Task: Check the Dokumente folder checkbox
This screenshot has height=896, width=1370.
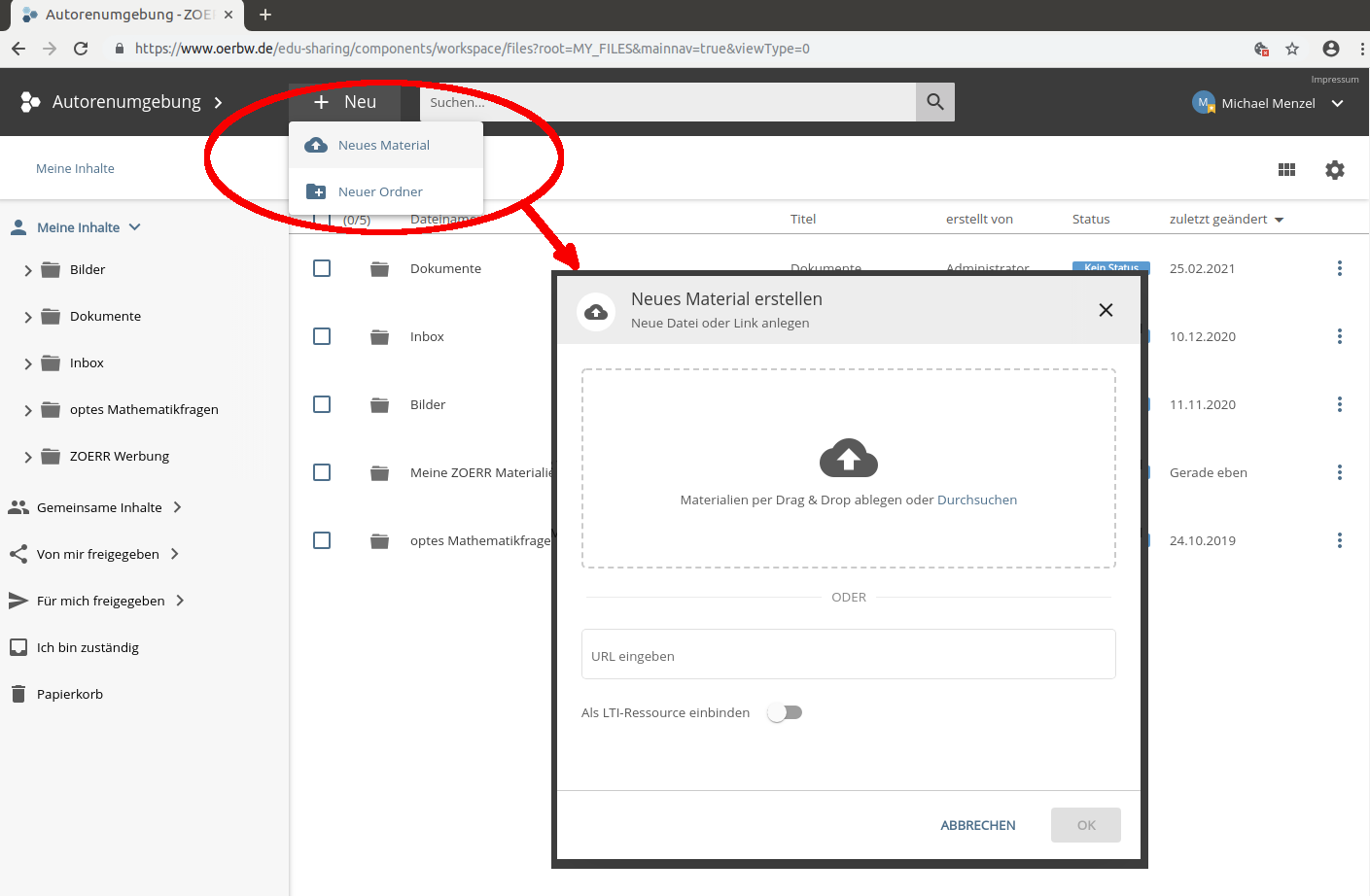Action: 322,269
